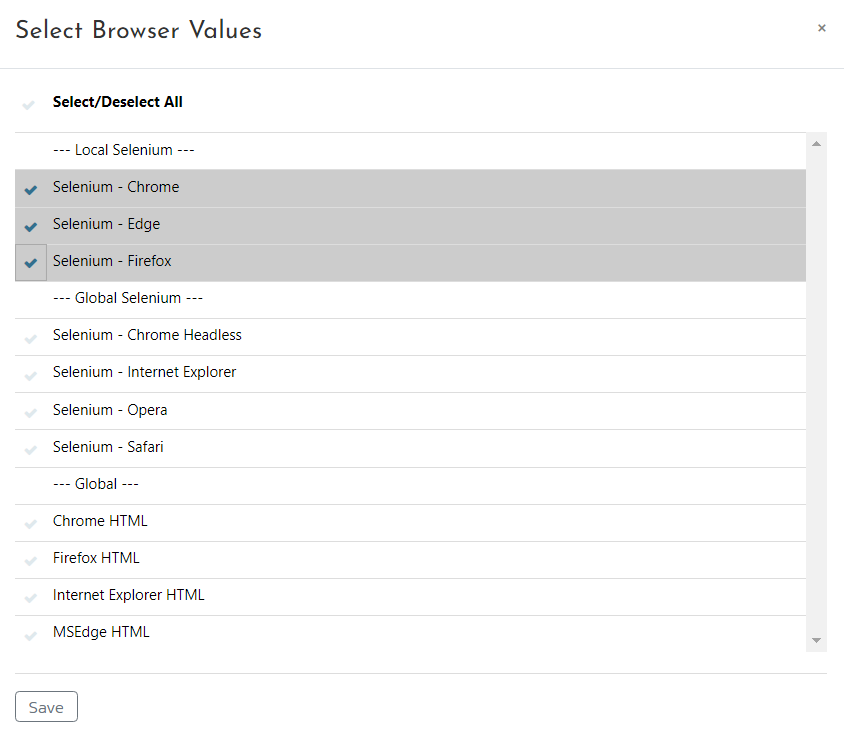Select the Internet Explorer HTML list entry
The image size is (844, 734).
128,595
